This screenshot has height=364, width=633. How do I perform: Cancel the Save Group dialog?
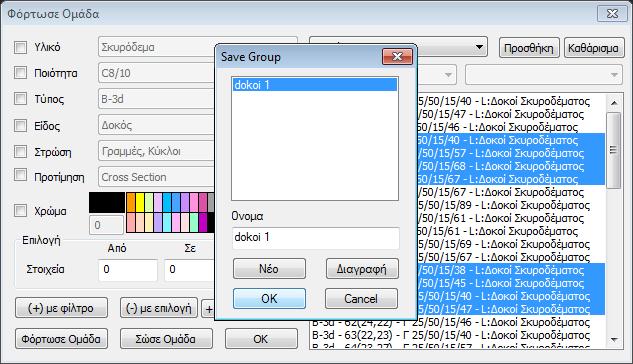tap(361, 299)
